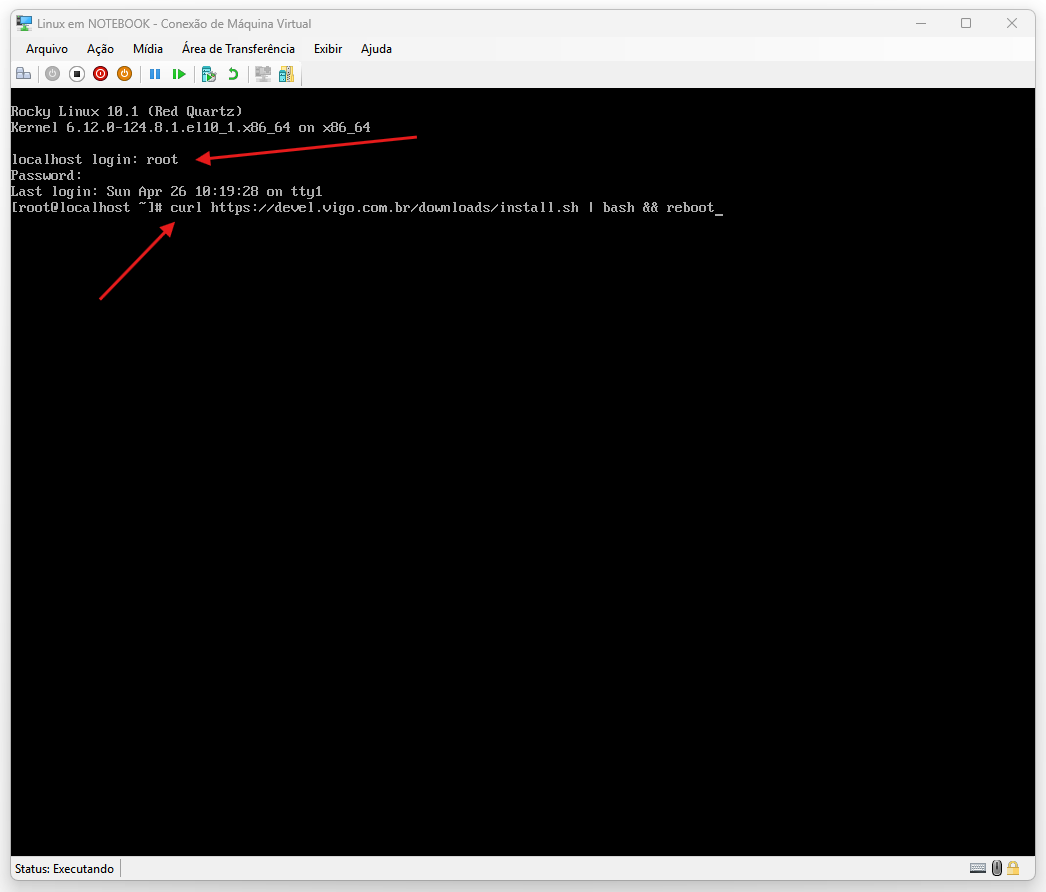The height and width of the screenshot is (892, 1046).
Task: Send Ctrl+Alt+Del using the toolbar icon
Action: click(23, 74)
